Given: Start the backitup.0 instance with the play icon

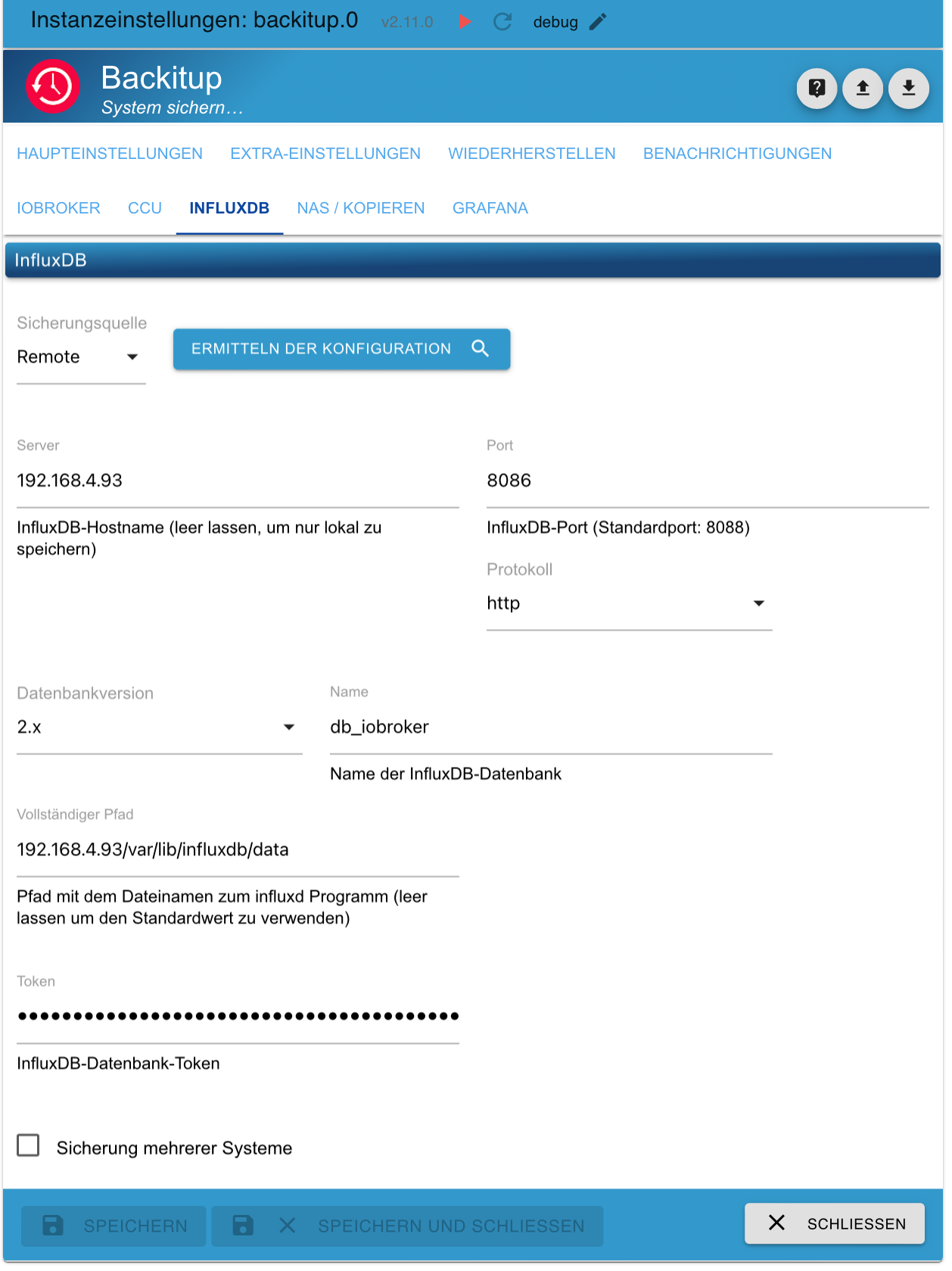Looking at the screenshot, I should click(x=465, y=22).
